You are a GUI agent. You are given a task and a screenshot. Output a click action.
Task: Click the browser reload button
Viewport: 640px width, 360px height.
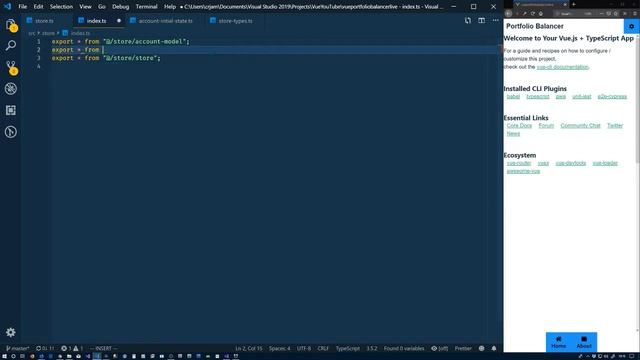tap(533, 13)
